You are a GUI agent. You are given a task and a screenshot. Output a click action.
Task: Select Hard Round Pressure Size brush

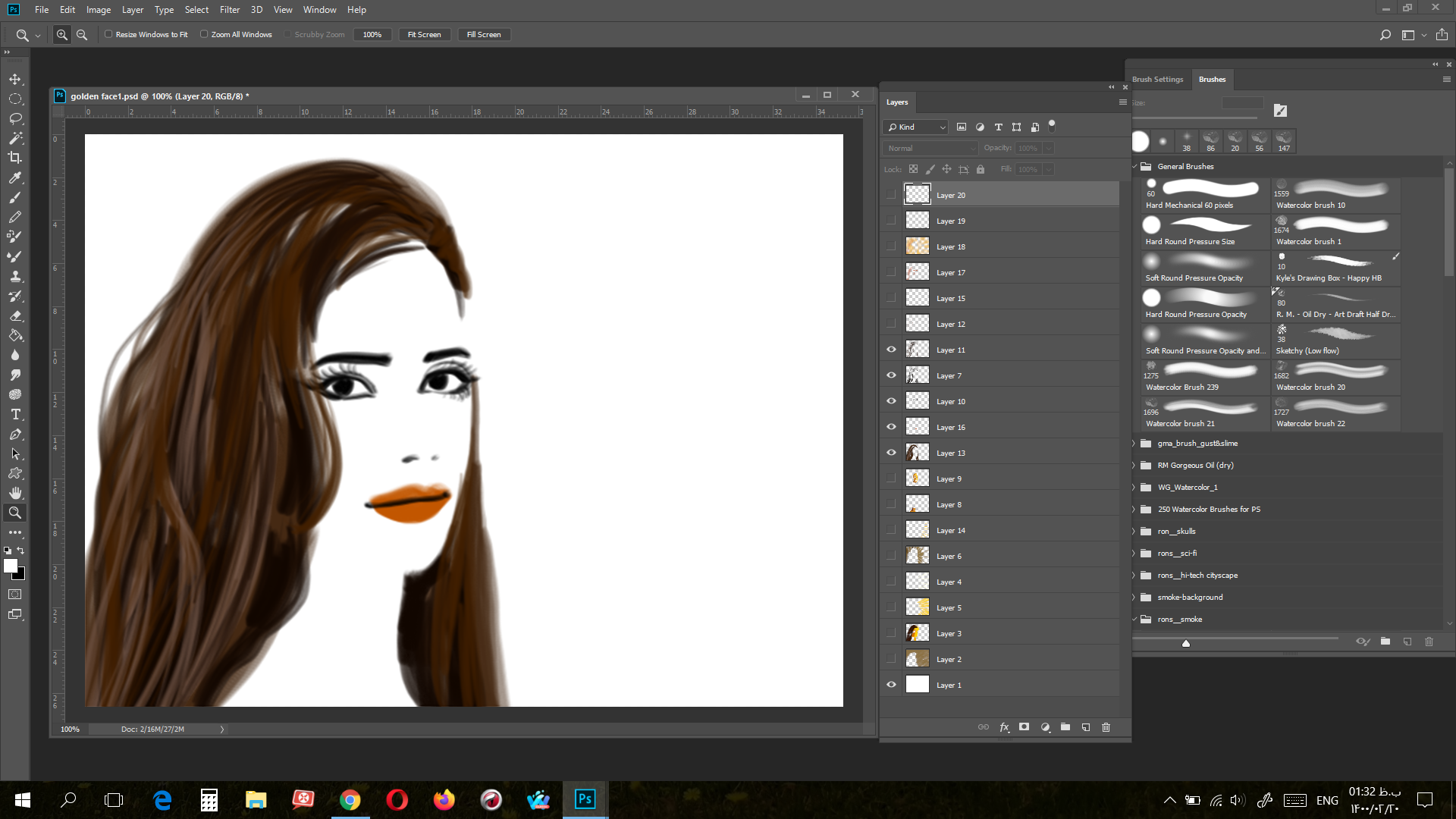pos(1205,231)
